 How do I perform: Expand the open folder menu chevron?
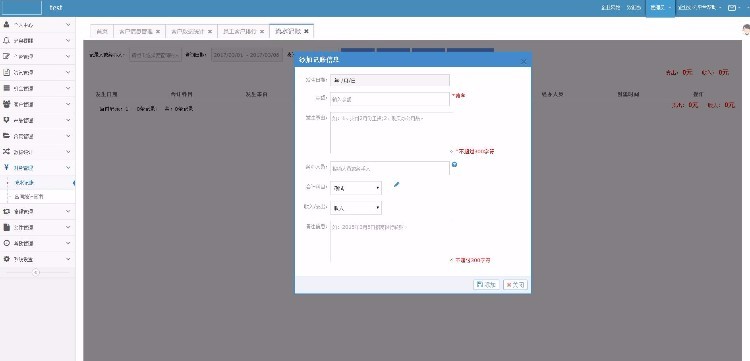pyautogui.click(x=68, y=136)
